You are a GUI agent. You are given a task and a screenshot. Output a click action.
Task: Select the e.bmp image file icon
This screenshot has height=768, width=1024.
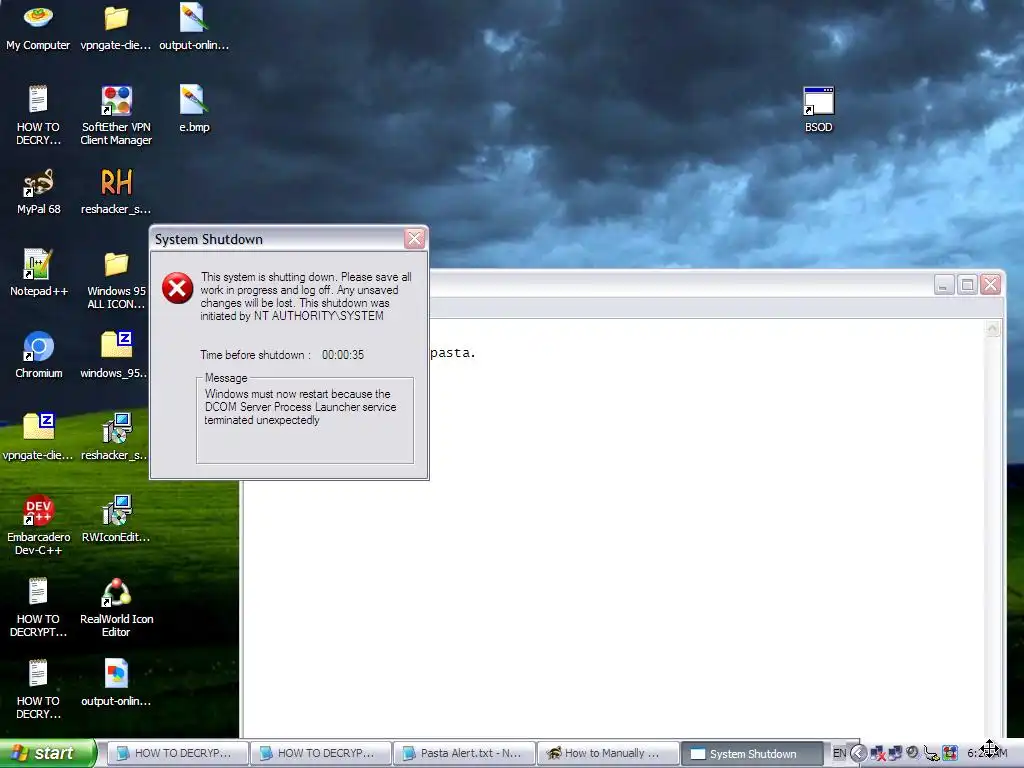tap(194, 108)
